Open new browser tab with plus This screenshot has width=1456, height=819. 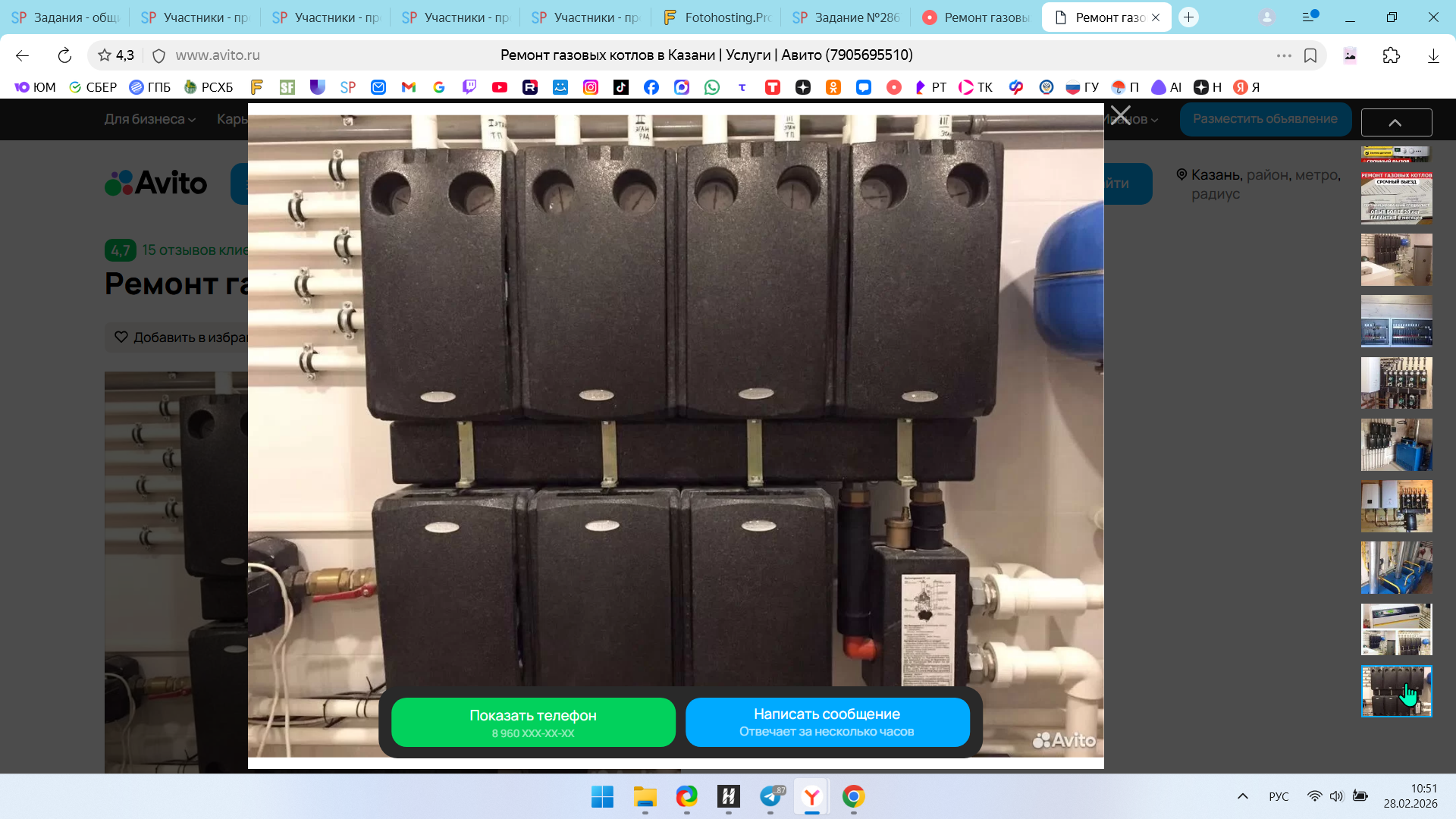pyautogui.click(x=1188, y=17)
